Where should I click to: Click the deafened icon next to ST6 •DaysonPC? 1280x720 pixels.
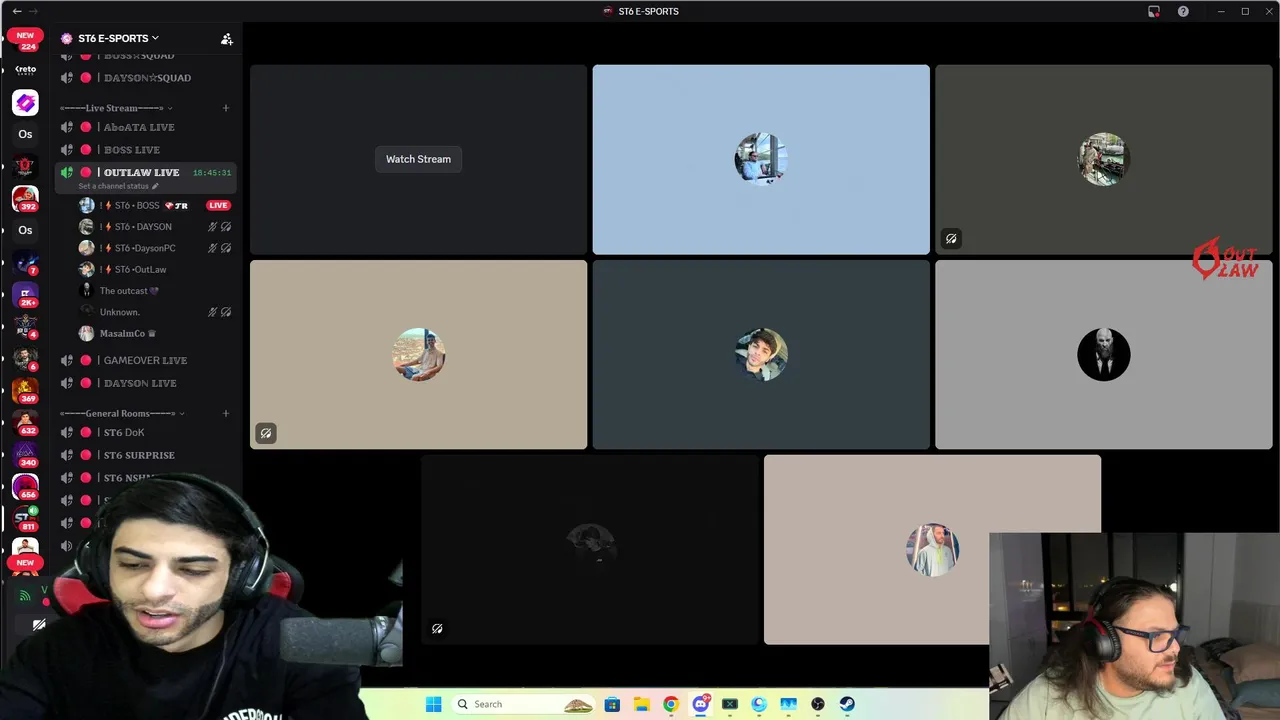(x=226, y=248)
